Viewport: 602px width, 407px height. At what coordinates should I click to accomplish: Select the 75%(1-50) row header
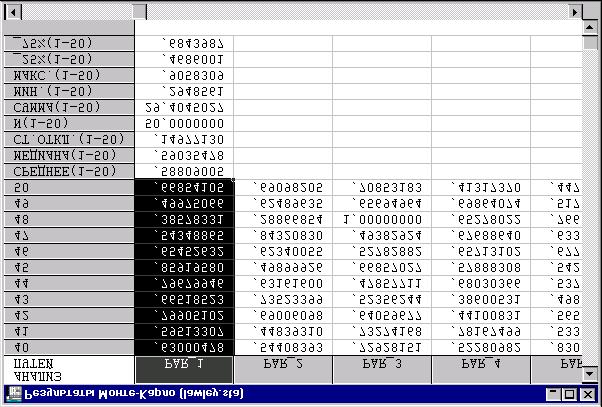[69, 43]
